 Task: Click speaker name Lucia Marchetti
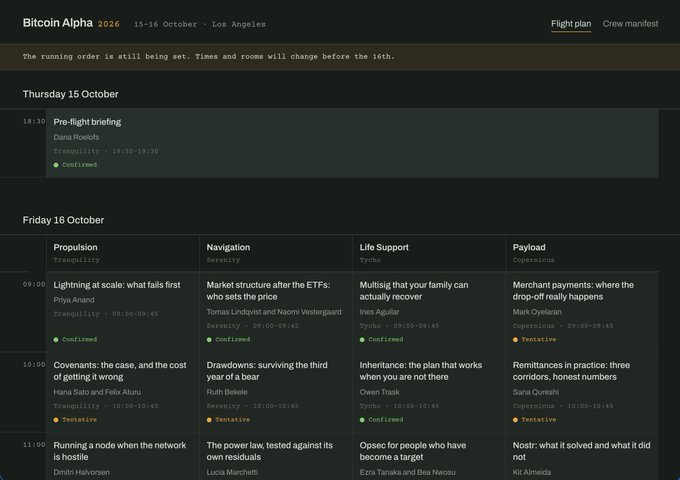232,472
